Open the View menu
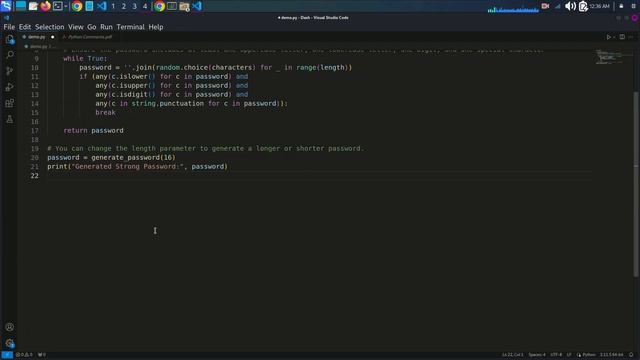The height and width of the screenshot is (360, 640). [x=76, y=27]
